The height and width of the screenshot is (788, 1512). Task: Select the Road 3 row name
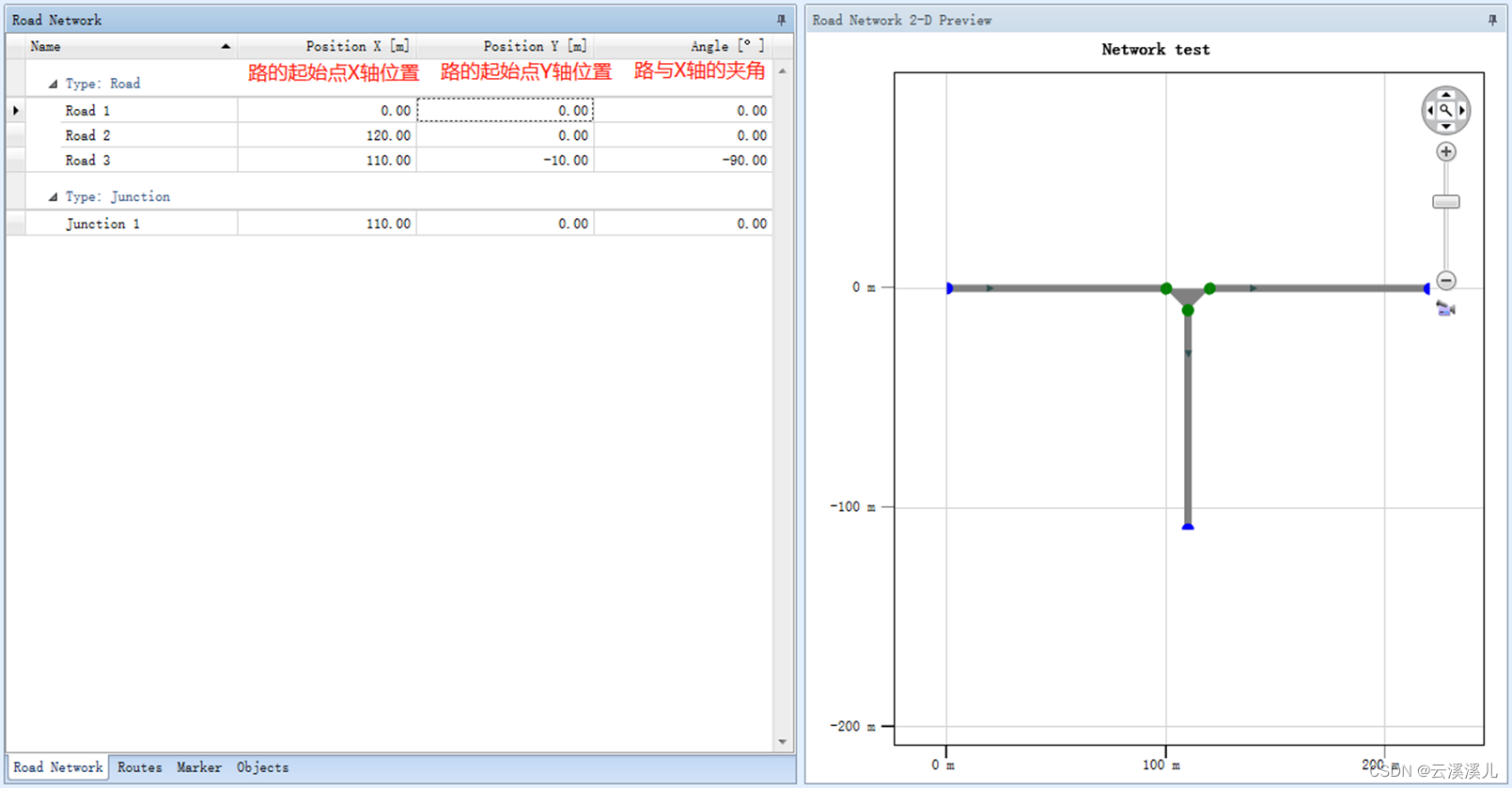[x=87, y=161]
